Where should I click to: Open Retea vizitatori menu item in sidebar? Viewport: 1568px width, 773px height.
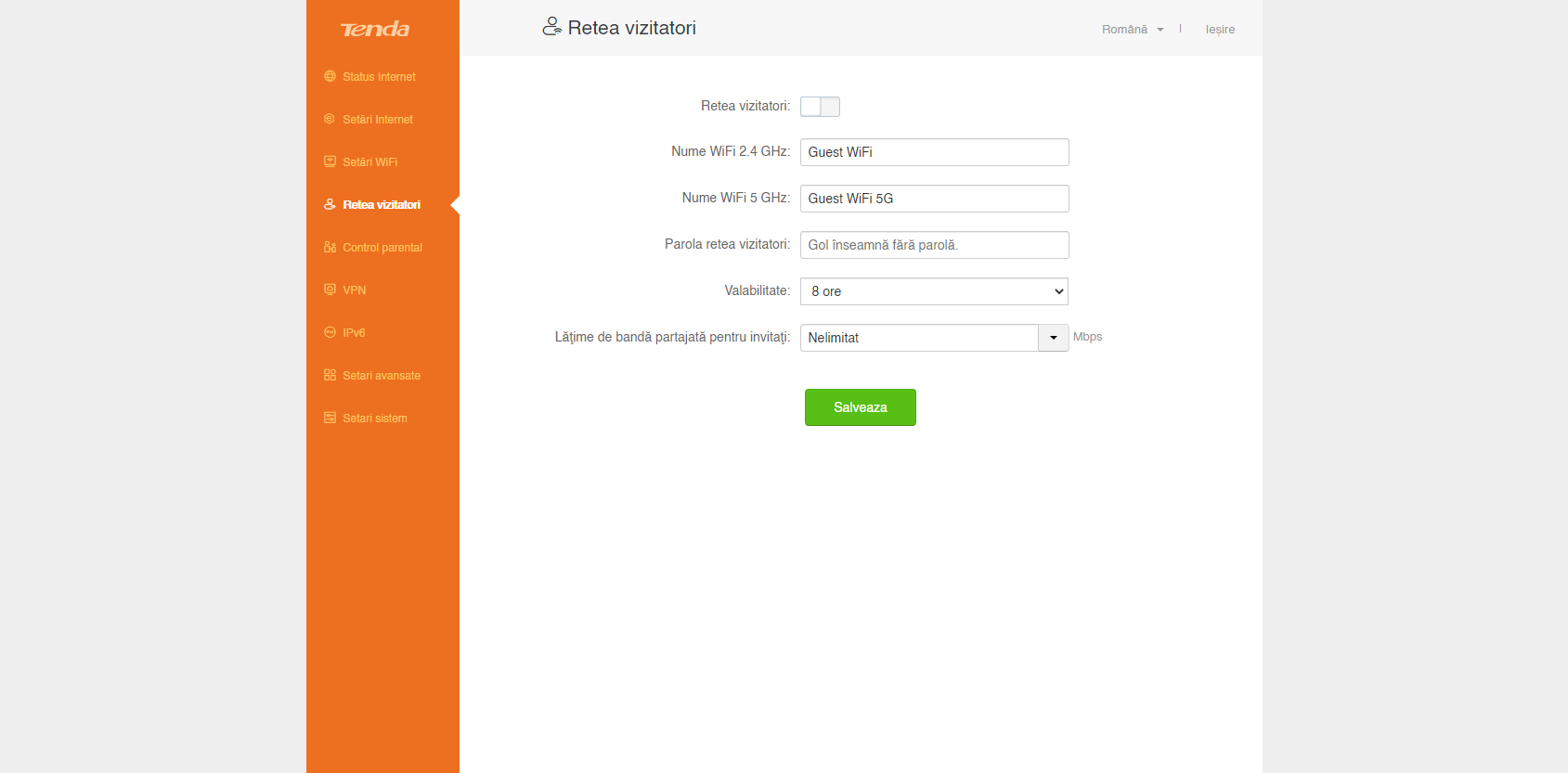point(381,205)
